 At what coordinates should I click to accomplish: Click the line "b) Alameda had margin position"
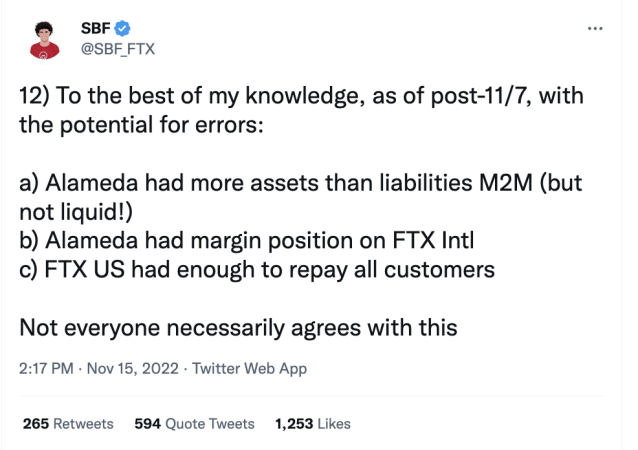coord(244,240)
